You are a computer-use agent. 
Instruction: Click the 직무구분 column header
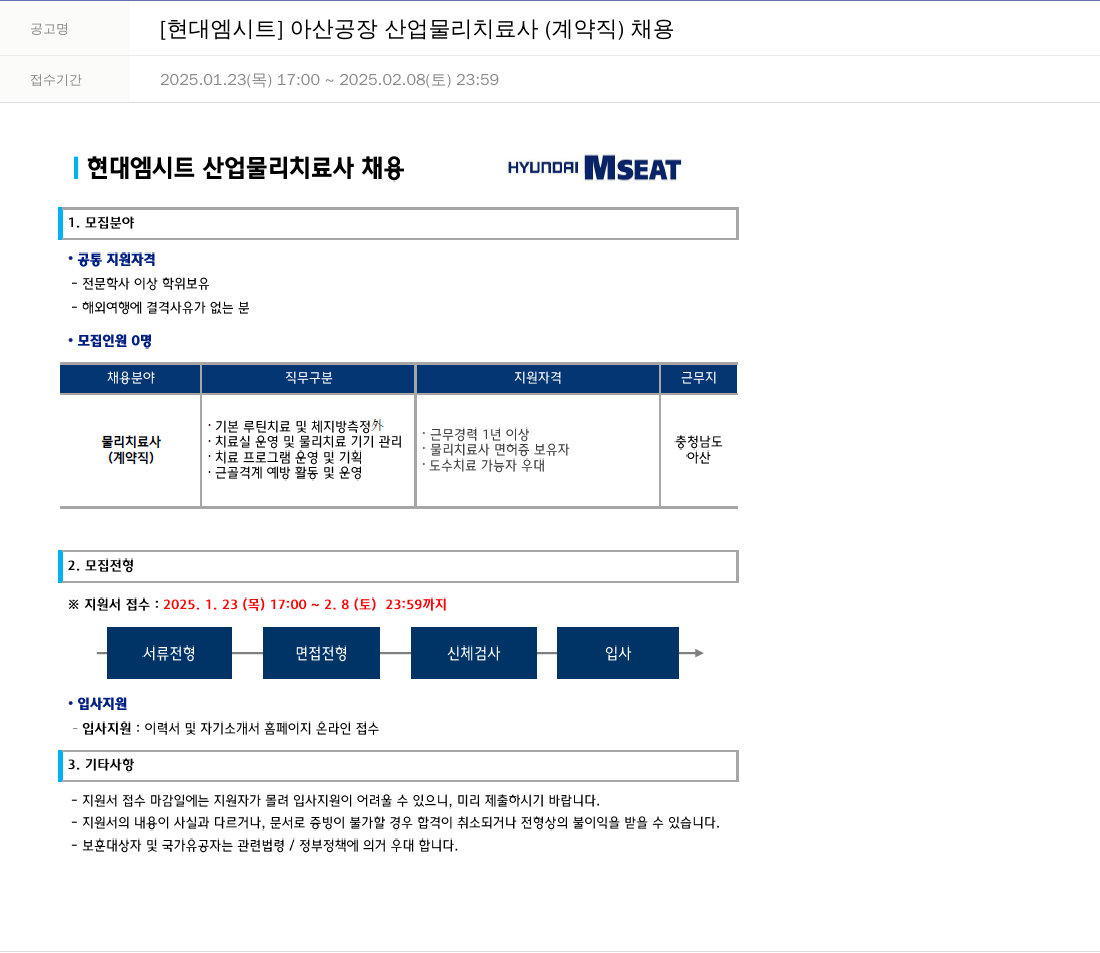click(x=309, y=378)
